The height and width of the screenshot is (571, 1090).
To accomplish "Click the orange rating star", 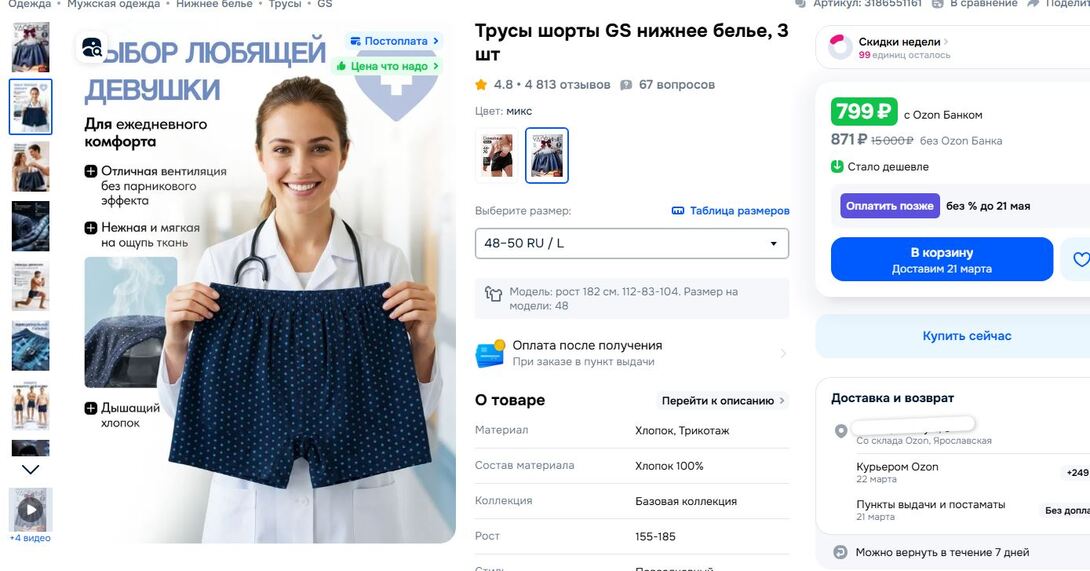I will tap(481, 85).
